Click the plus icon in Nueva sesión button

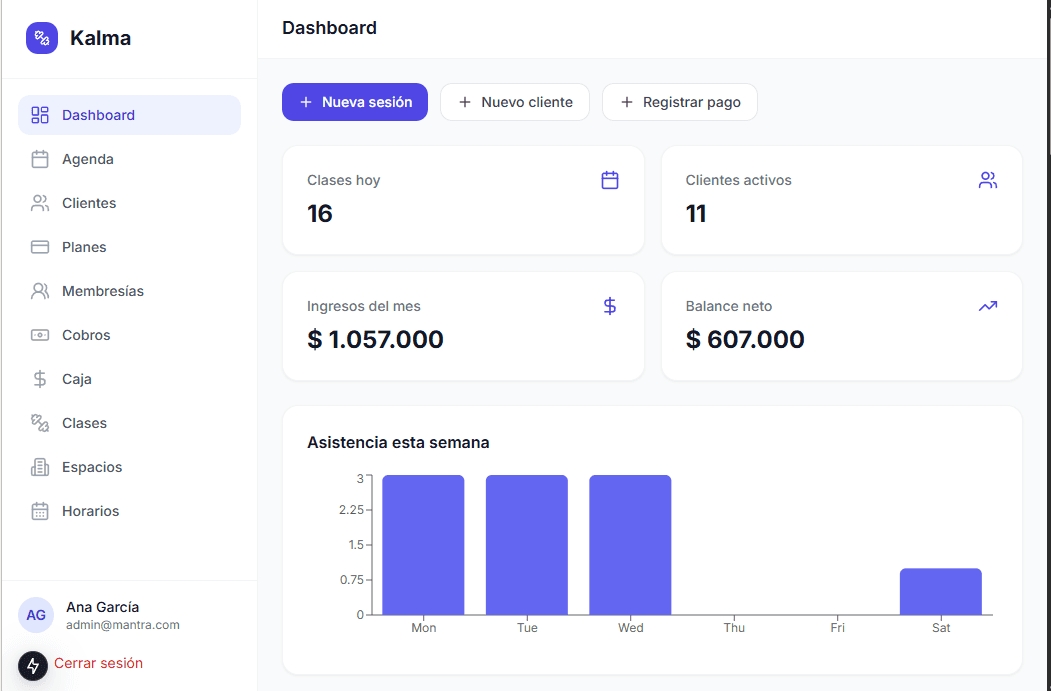click(x=306, y=102)
